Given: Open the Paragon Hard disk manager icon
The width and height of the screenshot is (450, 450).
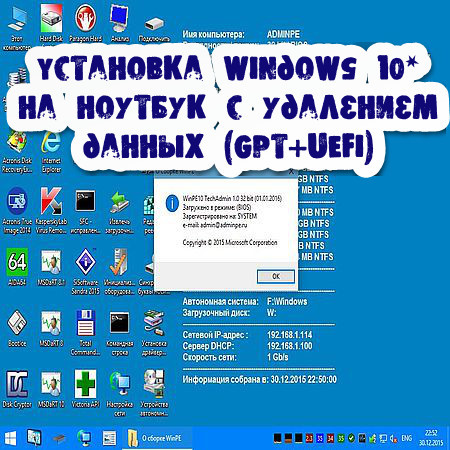Looking at the screenshot, I should 85,24.
